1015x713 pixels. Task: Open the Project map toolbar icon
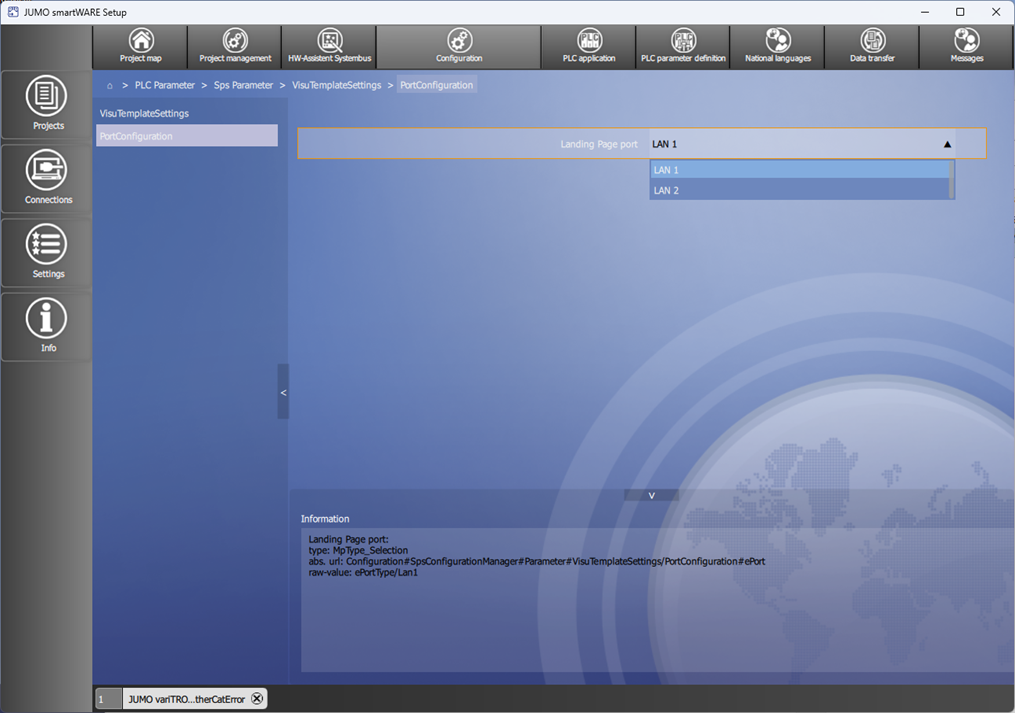(140, 46)
